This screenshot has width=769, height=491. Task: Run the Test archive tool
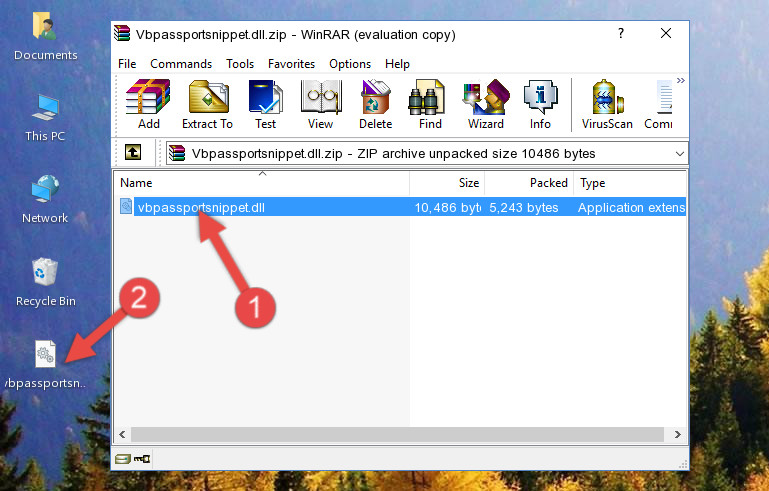[x=265, y=104]
